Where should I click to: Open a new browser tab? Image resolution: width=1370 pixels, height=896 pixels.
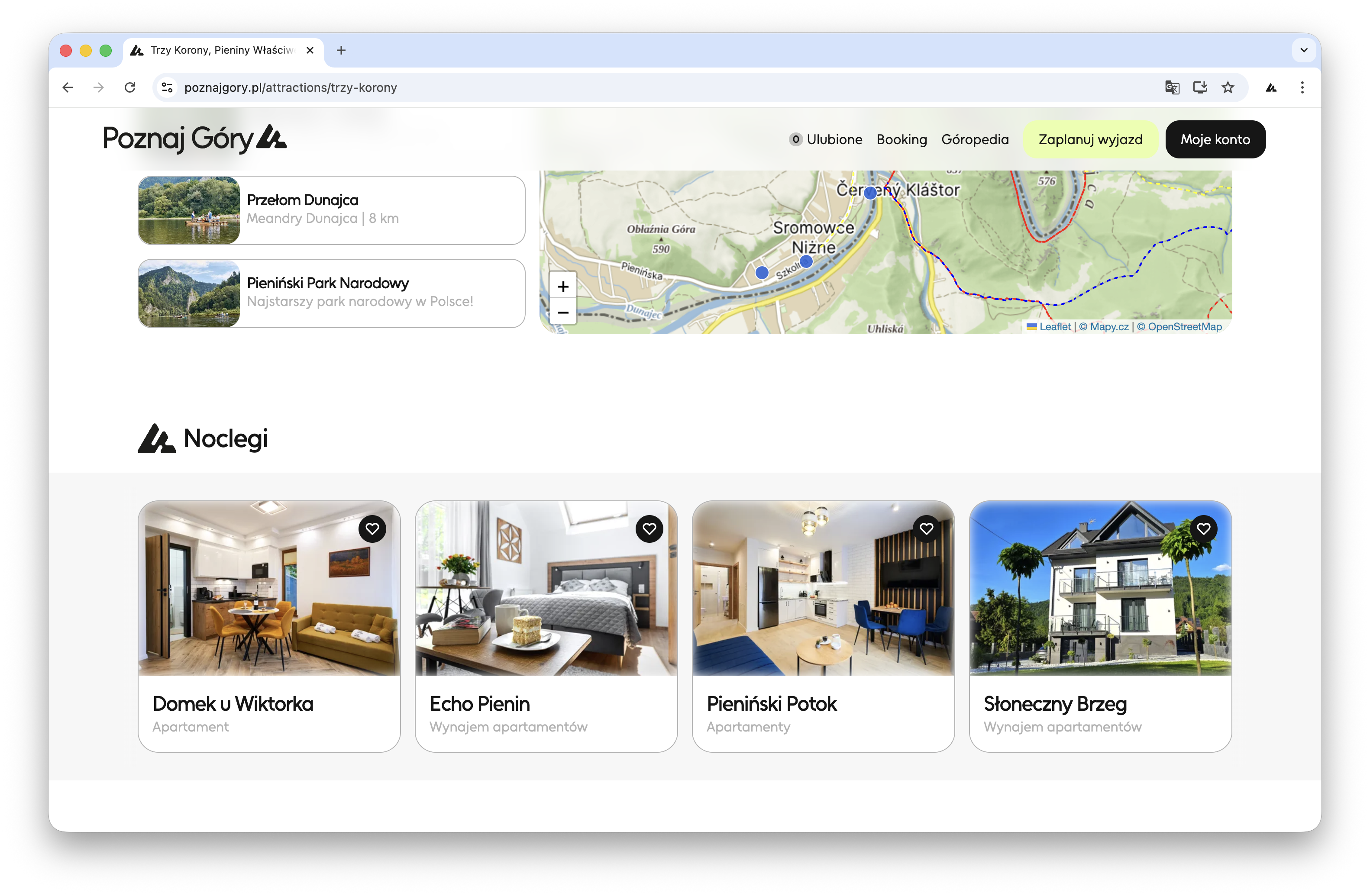coord(341,51)
